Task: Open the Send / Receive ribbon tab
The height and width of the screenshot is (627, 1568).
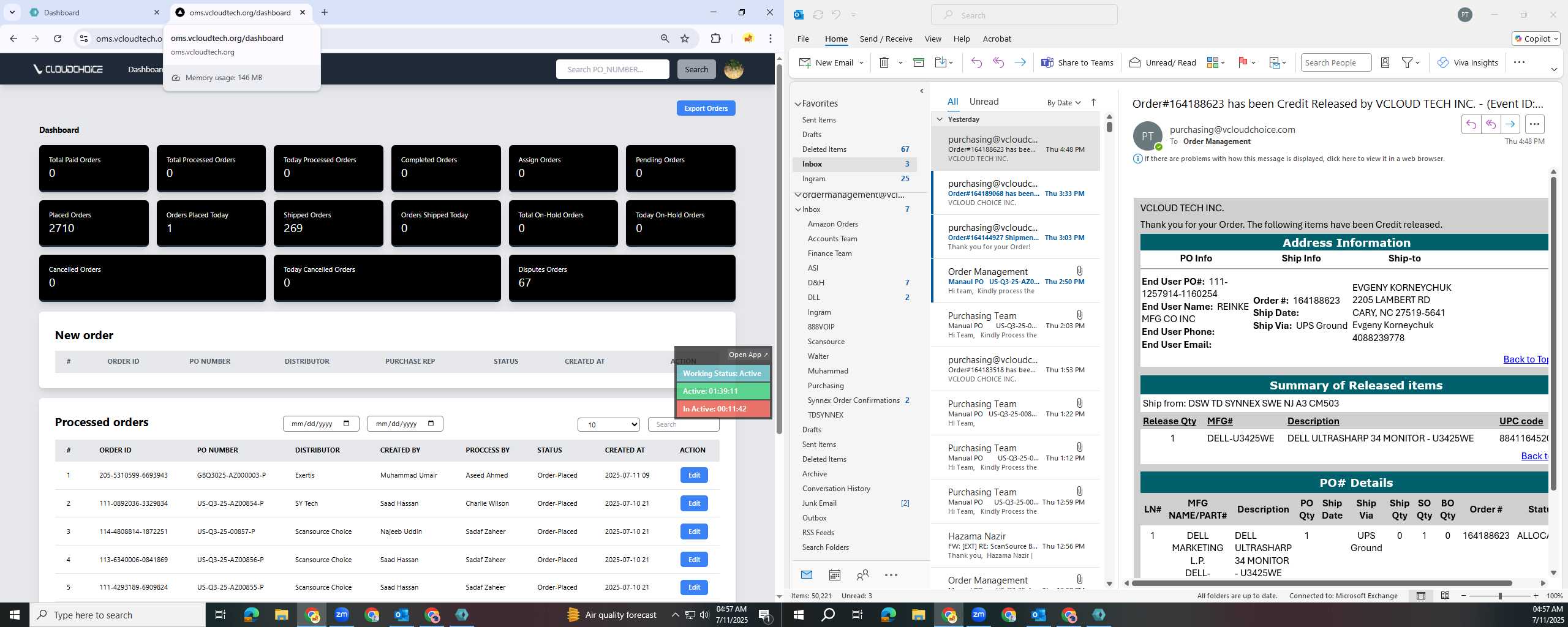Action: [x=886, y=39]
